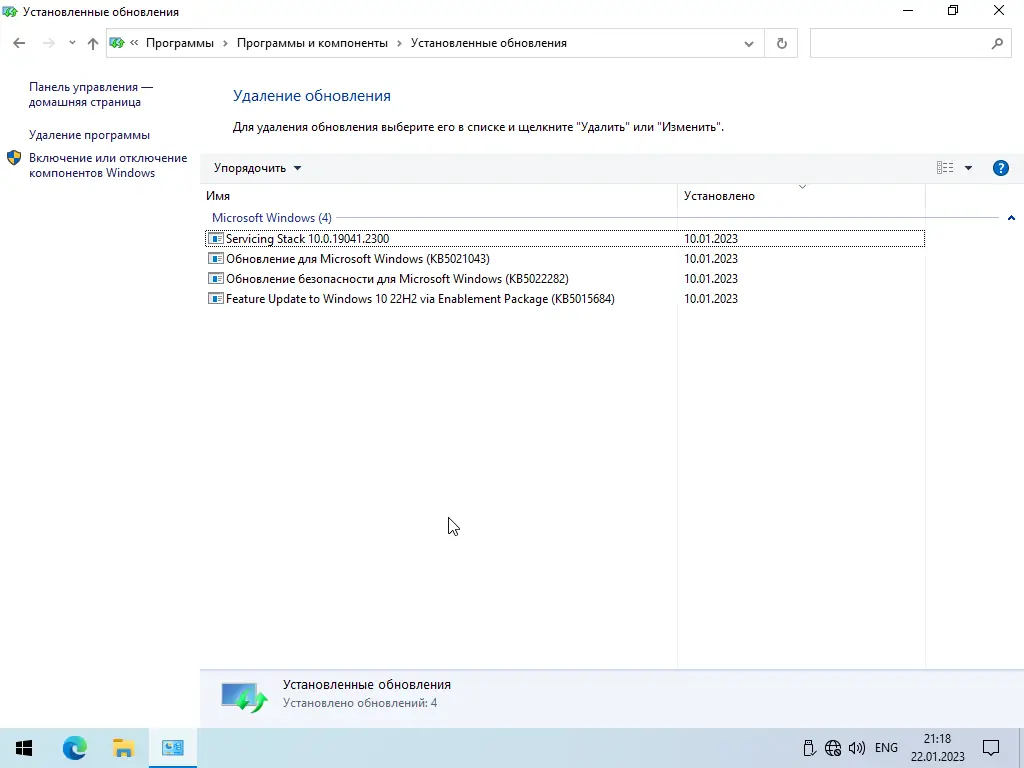The width and height of the screenshot is (1024, 768).
Task: Select Установленные обновления breadcrumb
Action: [488, 43]
